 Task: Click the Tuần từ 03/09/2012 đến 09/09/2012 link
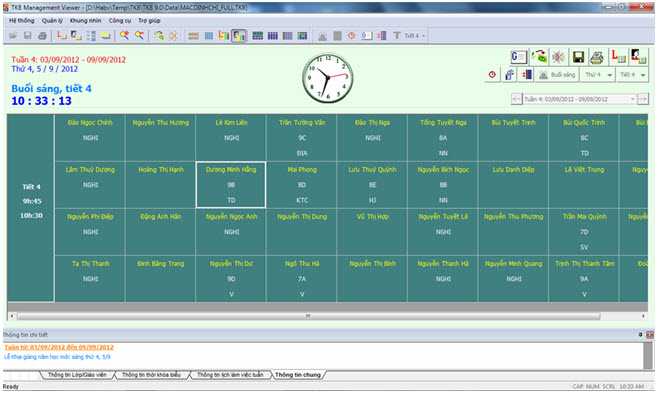[59, 347]
